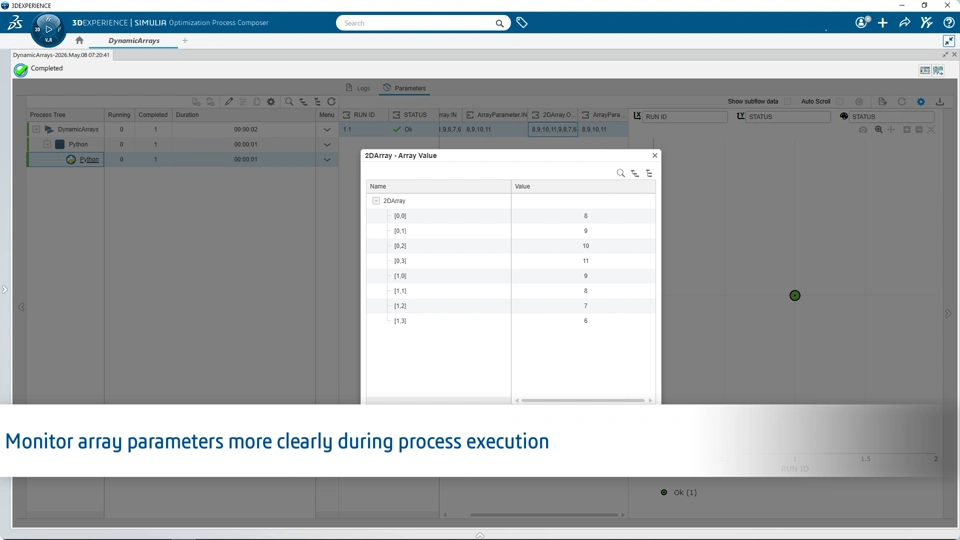Click the download icon in graph toolbar
The width and height of the screenshot is (960, 540).
tap(940, 102)
